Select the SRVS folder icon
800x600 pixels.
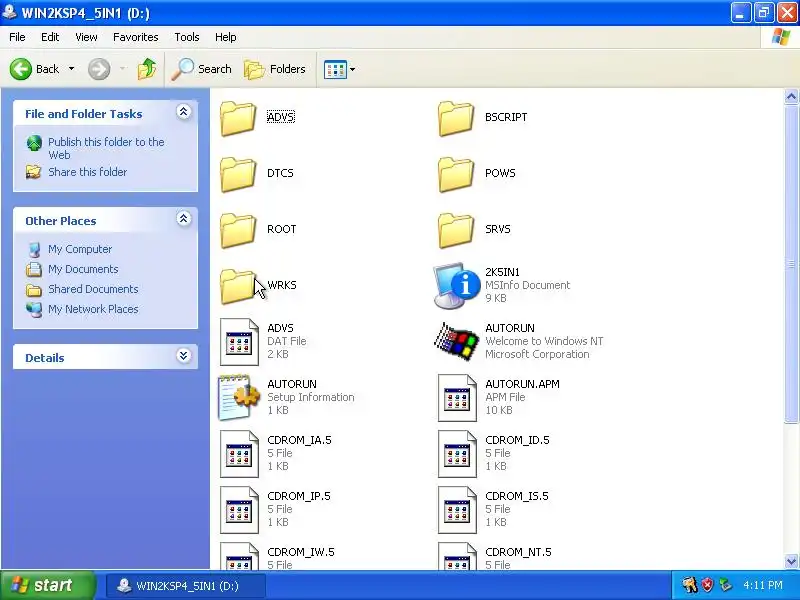click(x=456, y=231)
